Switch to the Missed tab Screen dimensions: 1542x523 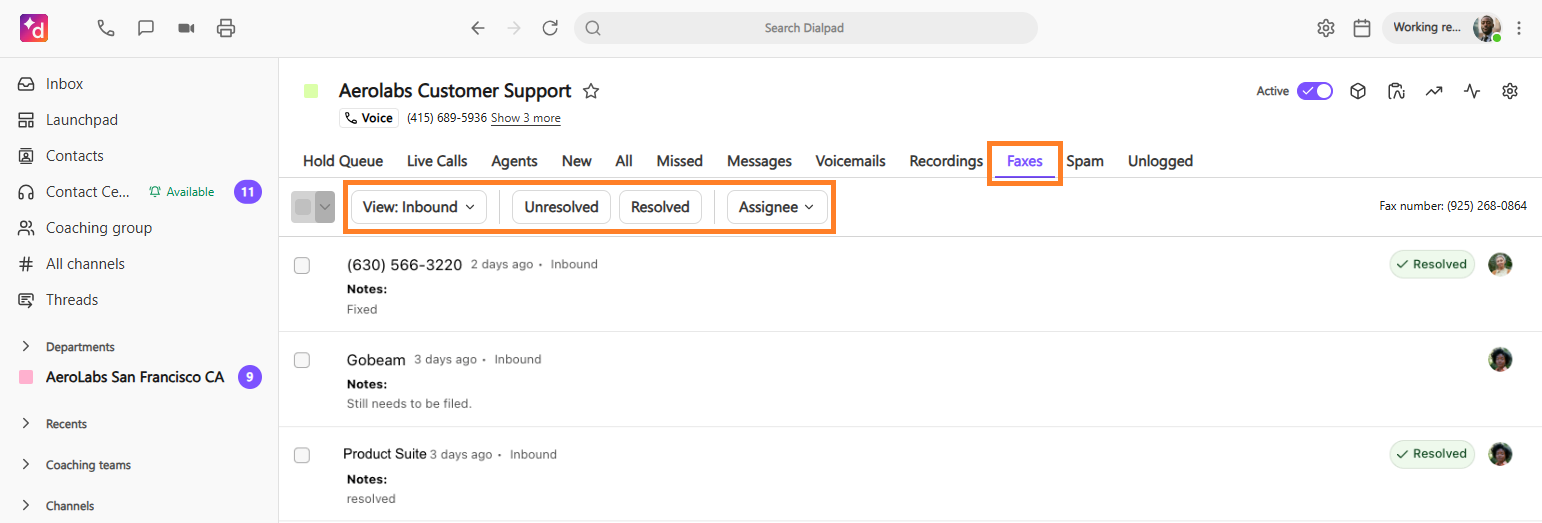[680, 161]
